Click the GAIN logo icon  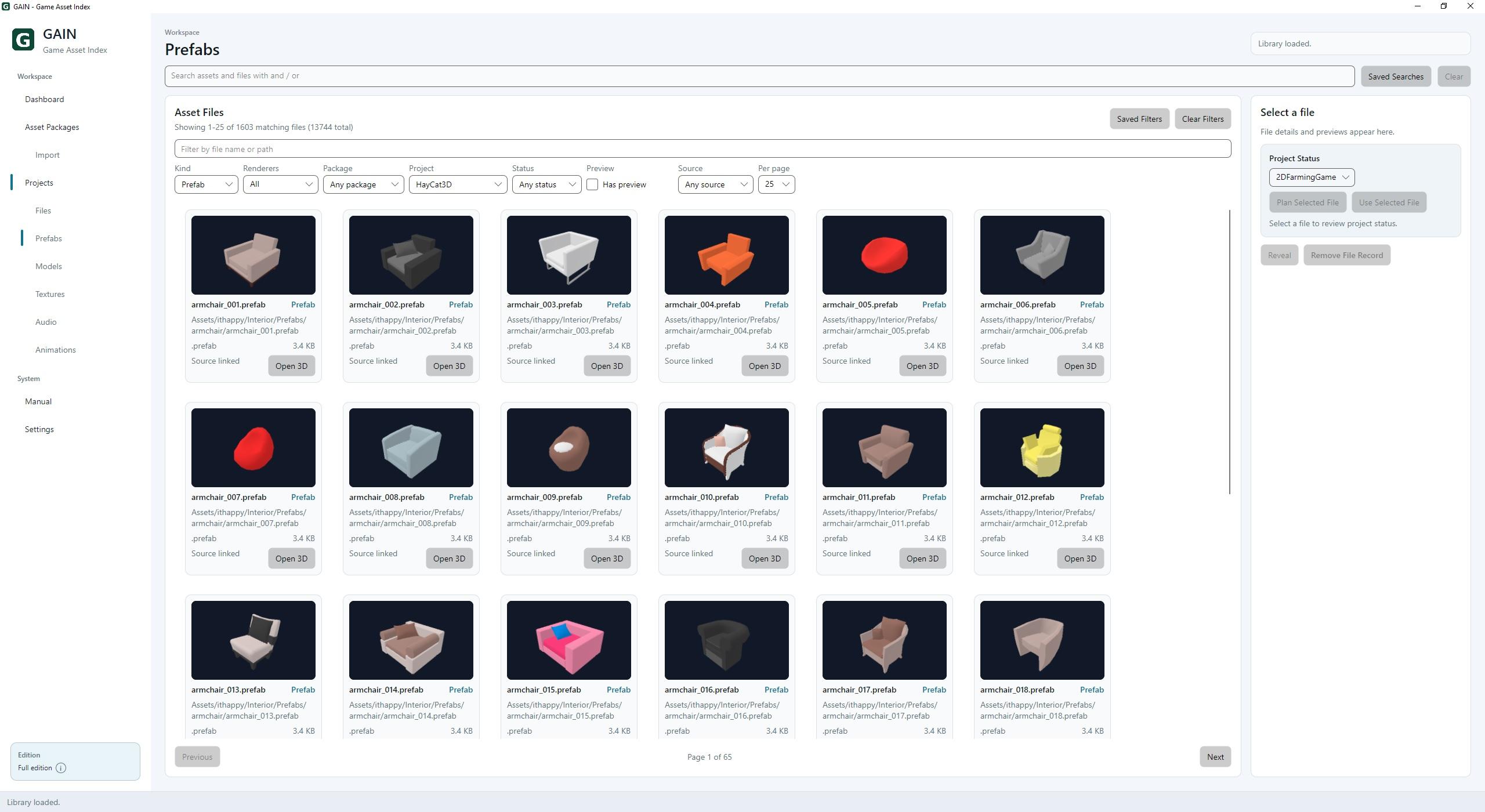[23, 40]
